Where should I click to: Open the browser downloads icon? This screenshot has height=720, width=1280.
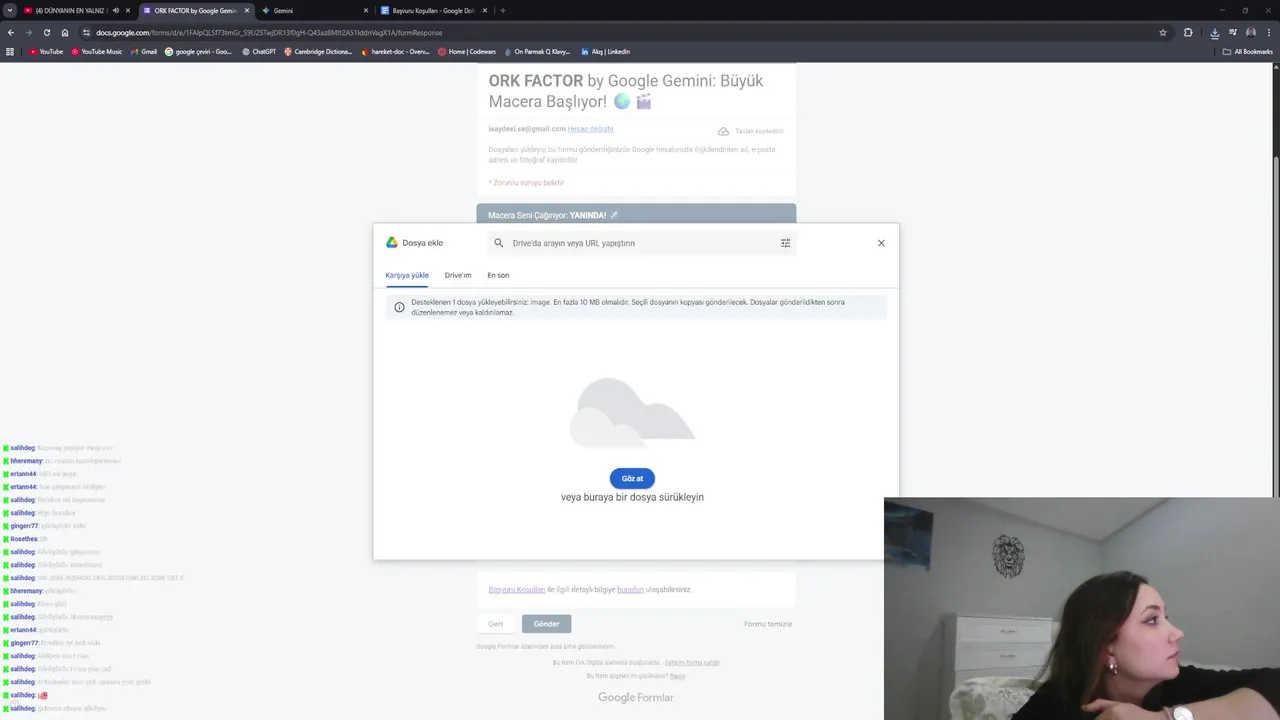(1214, 32)
